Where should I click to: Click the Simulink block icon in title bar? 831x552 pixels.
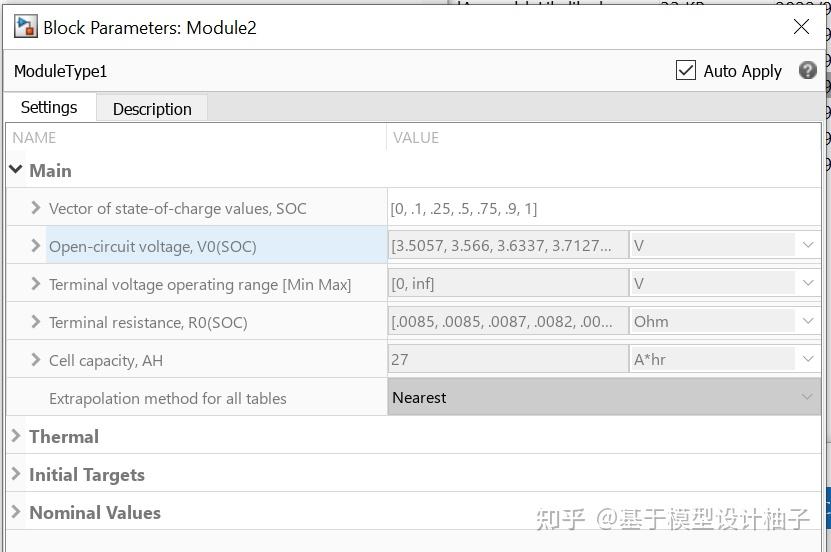[25, 26]
